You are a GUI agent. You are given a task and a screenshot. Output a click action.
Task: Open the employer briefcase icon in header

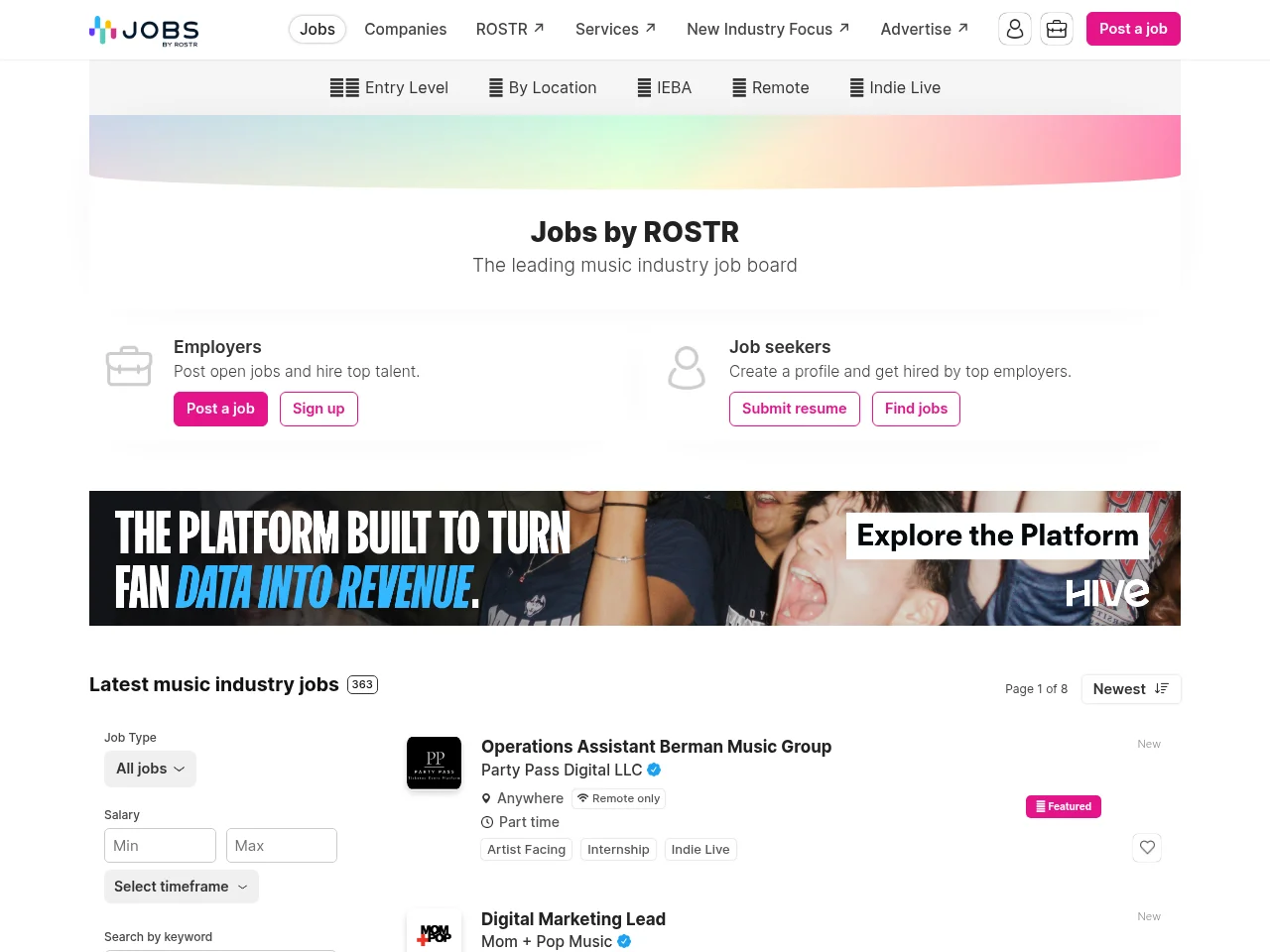tap(1057, 29)
